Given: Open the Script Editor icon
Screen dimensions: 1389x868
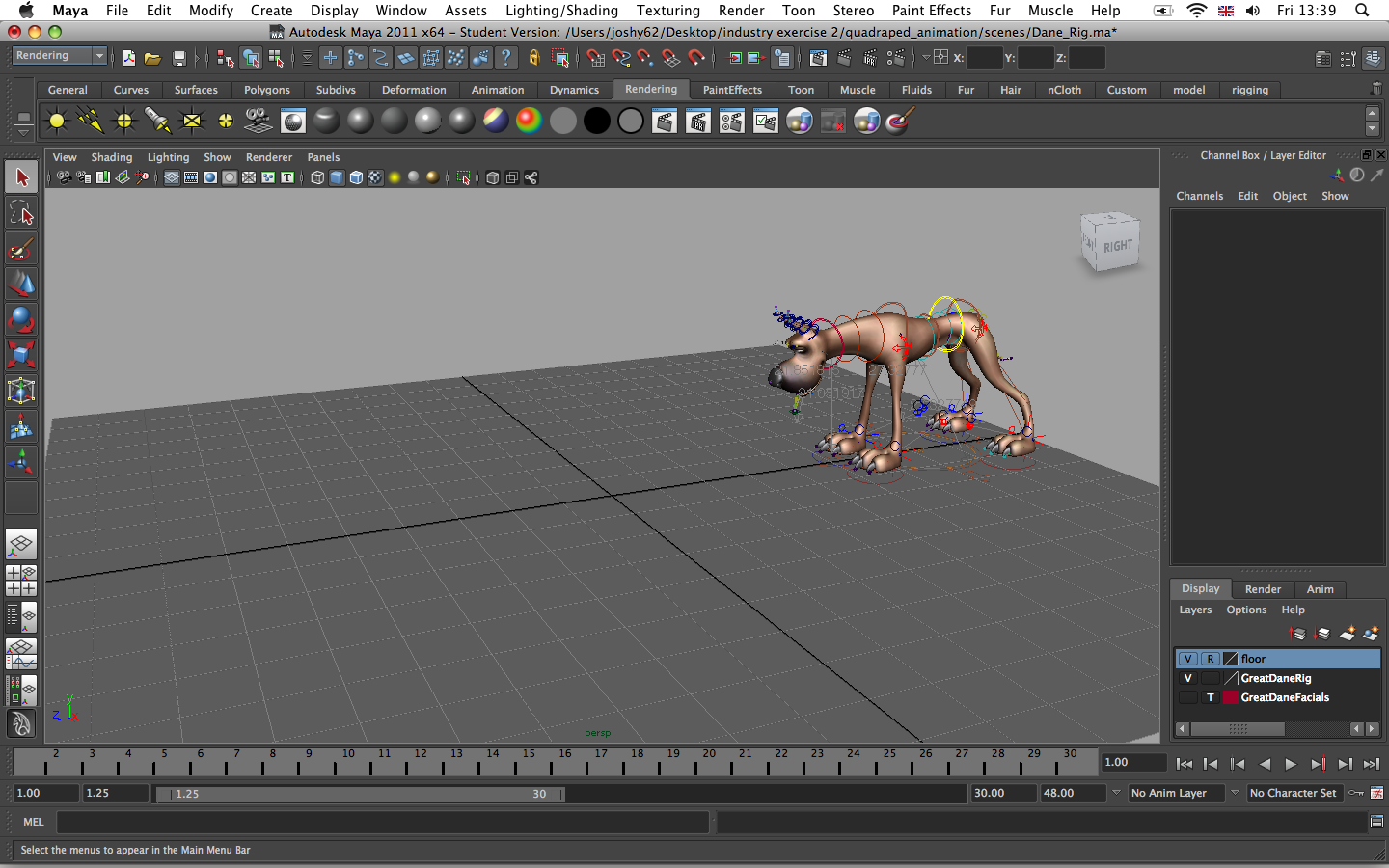Looking at the screenshot, I should point(1376,822).
